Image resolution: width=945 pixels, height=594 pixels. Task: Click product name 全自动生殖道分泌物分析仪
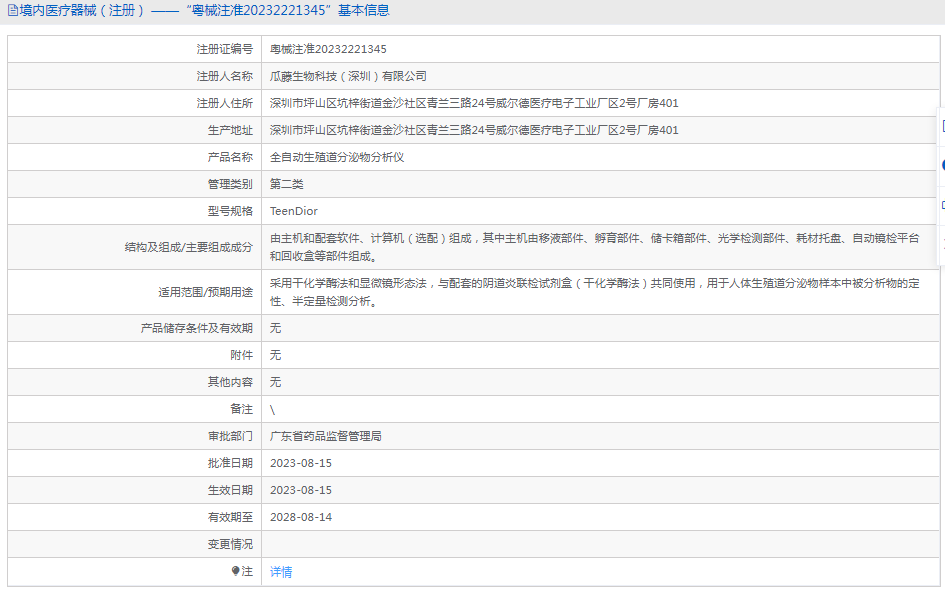(337, 157)
